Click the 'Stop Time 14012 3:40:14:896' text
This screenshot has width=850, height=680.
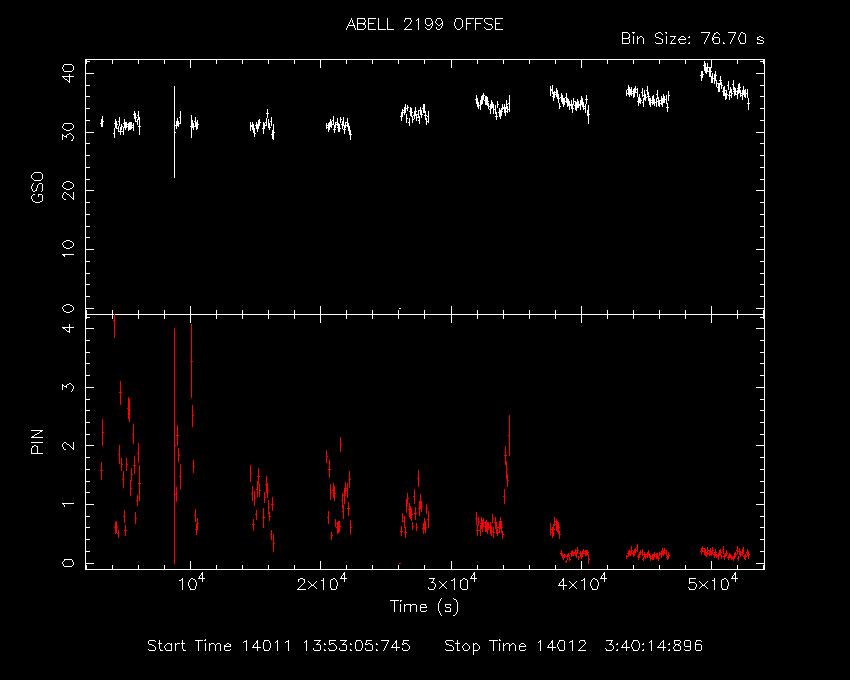coord(574,646)
